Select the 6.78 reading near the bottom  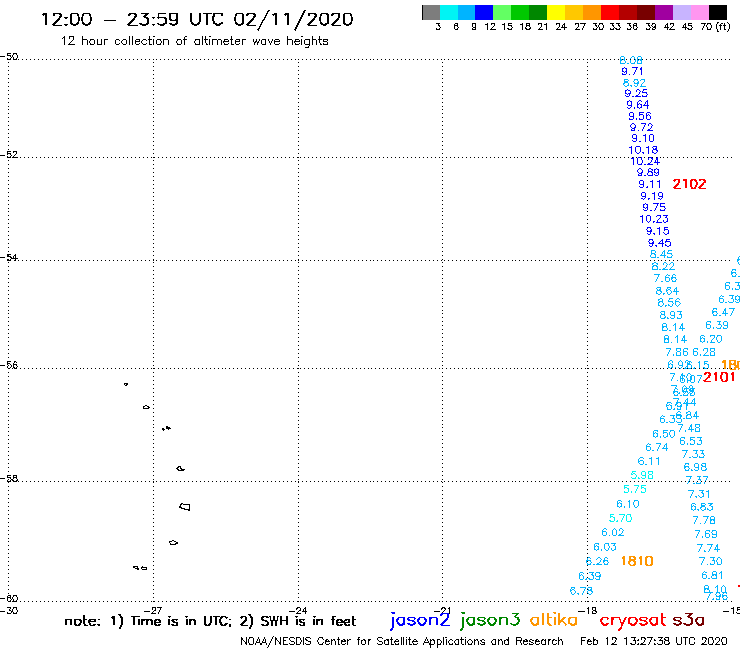(581, 591)
